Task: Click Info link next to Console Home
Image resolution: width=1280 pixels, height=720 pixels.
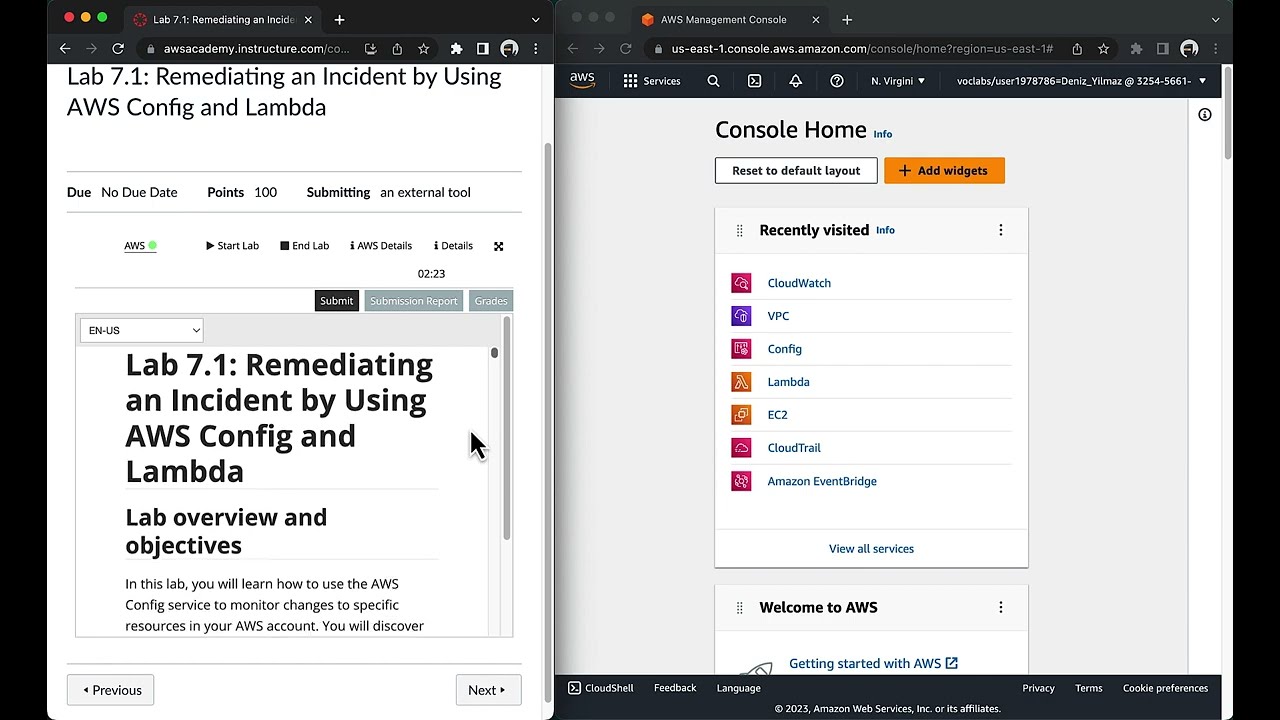Action: [882, 134]
